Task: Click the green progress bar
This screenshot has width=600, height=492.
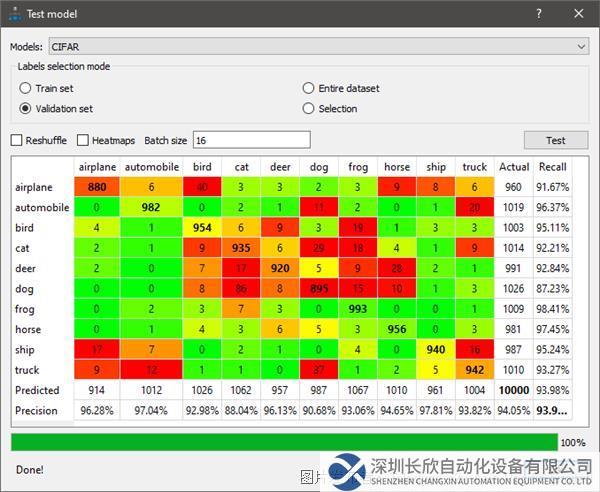Action: point(283,442)
